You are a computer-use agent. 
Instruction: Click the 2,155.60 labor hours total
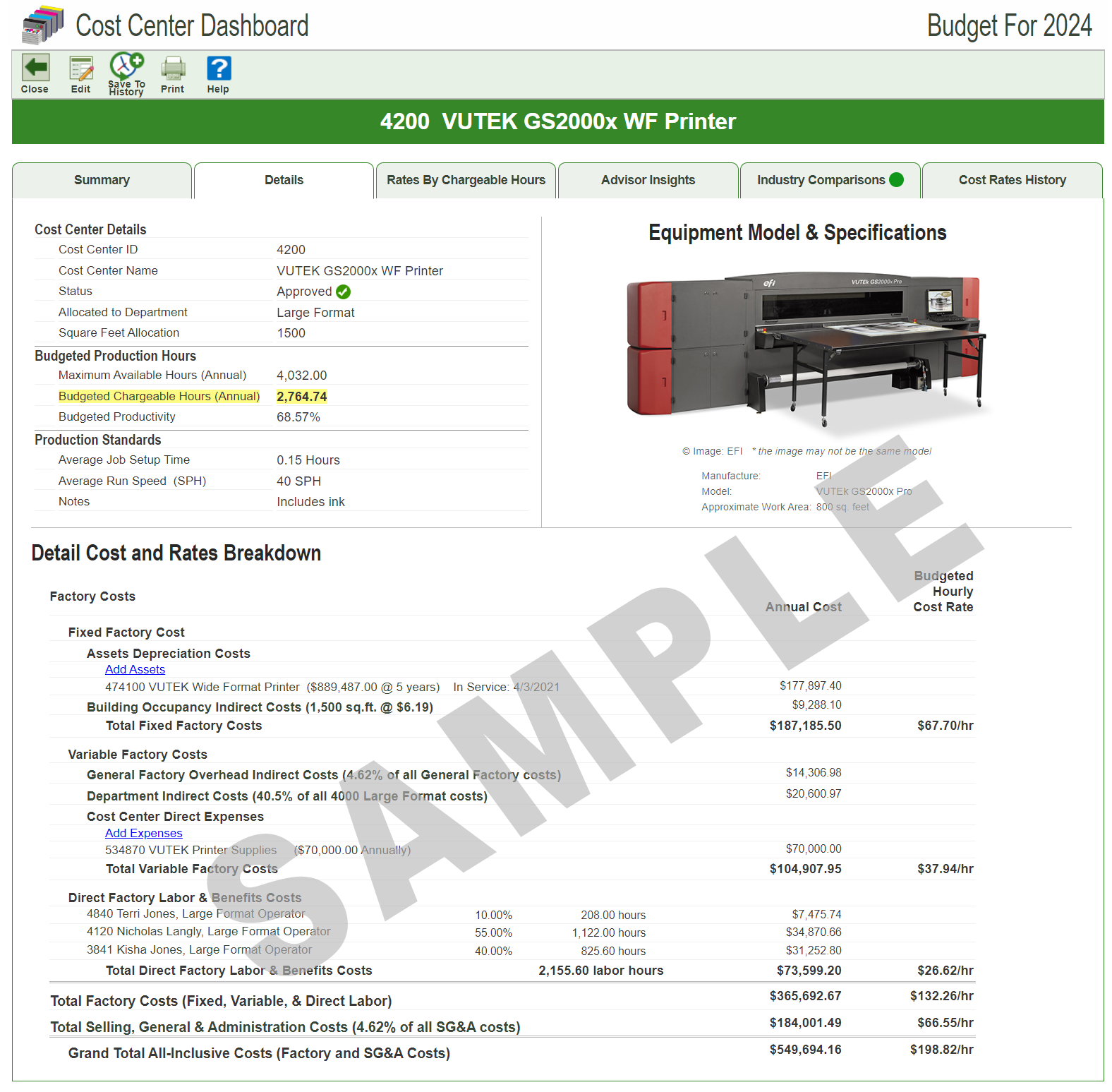(x=601, y=971)
